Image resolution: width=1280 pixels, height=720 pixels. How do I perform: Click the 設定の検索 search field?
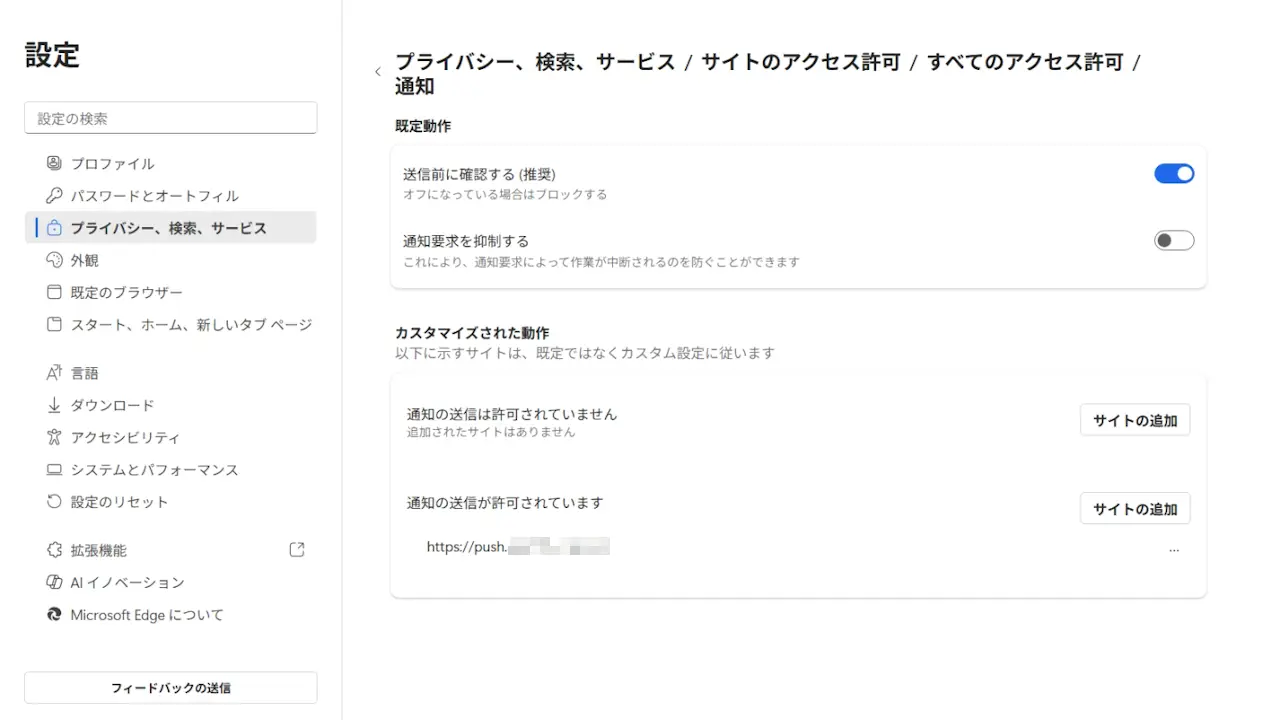coord(170,118)
